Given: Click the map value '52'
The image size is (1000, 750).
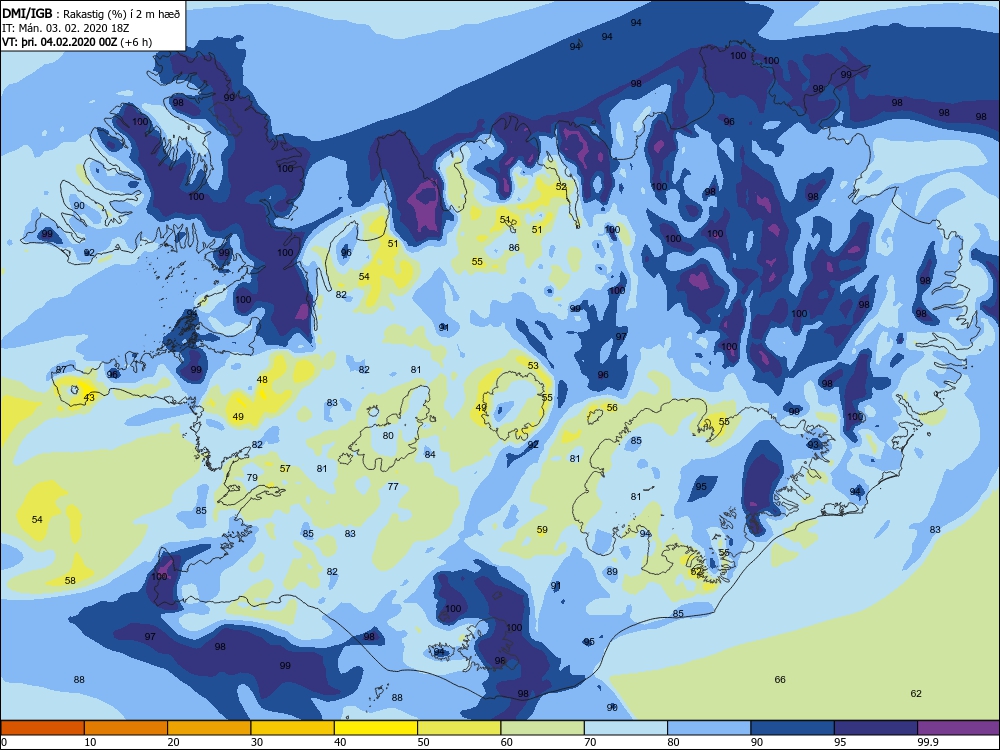Looking at the screenshot, I should coord(561,187).
